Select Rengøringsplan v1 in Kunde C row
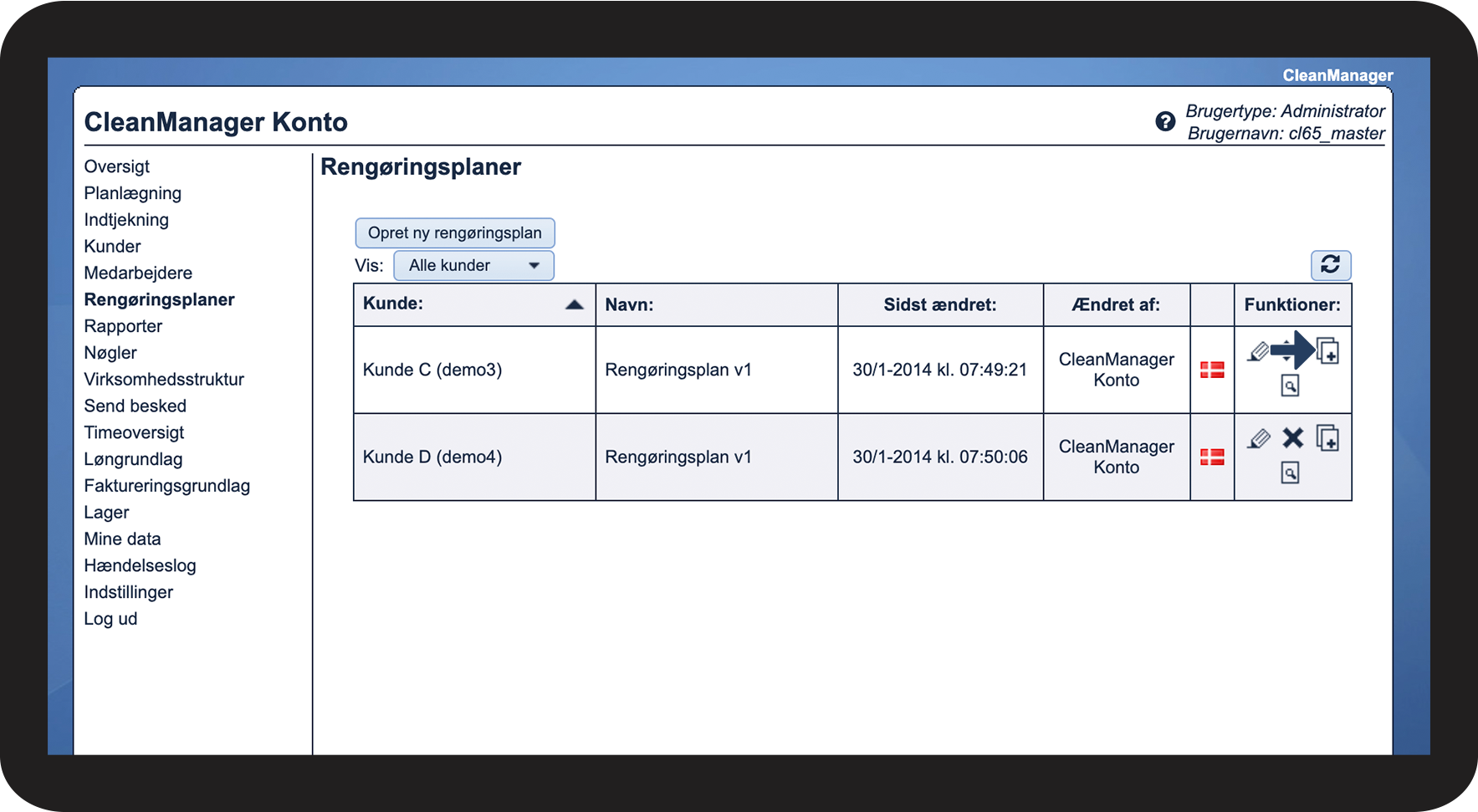This screenshot has height=812, width=1478. (x=678, y=370)
